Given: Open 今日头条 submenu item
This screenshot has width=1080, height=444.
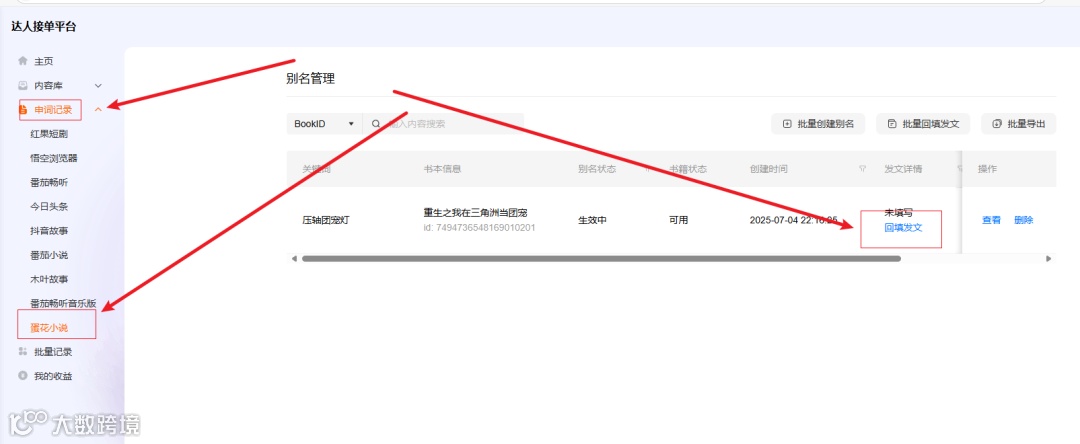Looking at the screenshot, I should 49,207.
